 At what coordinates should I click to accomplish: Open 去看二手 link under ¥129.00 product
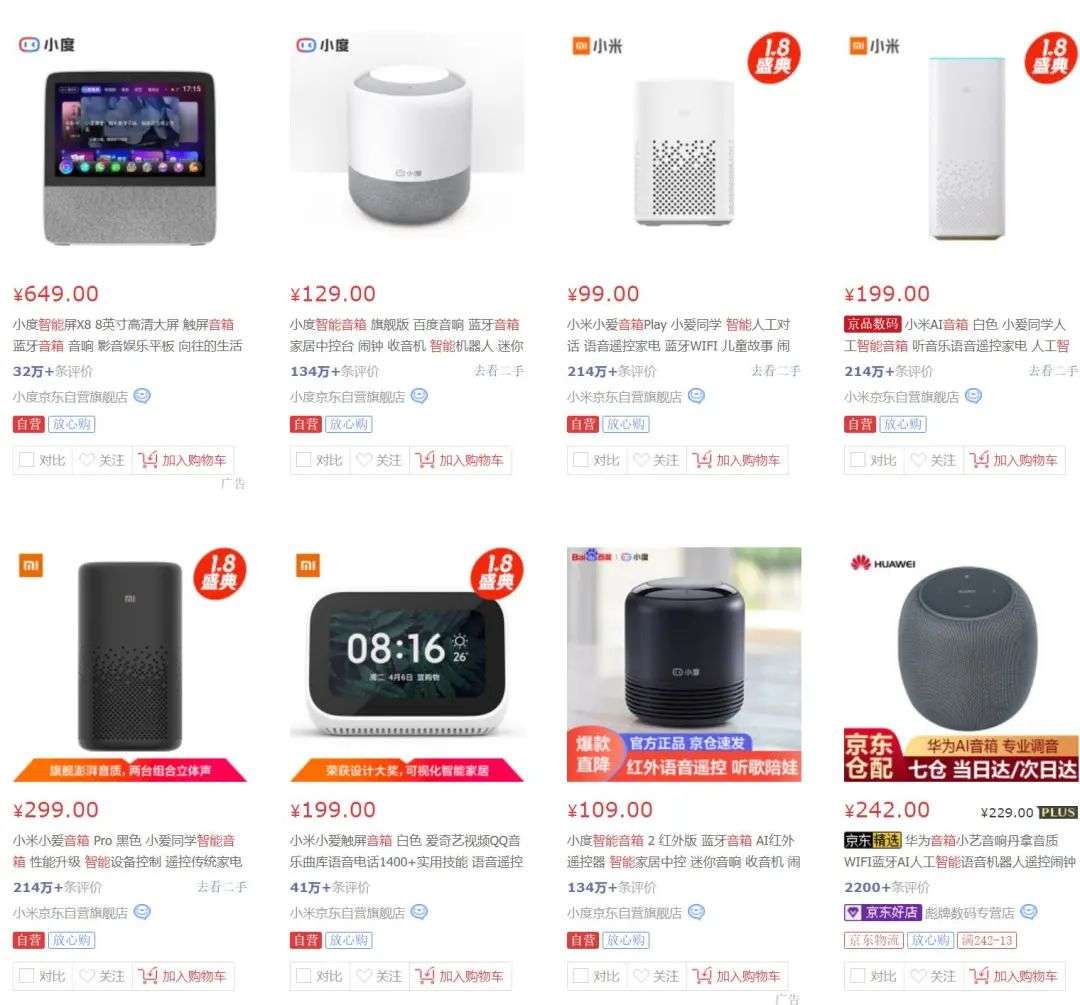click(x=499, y=371)
